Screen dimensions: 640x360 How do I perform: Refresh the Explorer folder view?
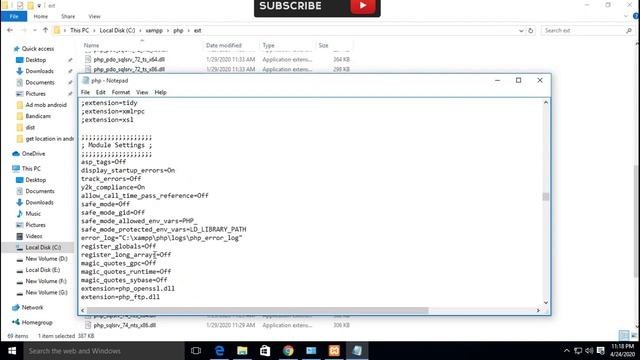click(x=531, y=31)
